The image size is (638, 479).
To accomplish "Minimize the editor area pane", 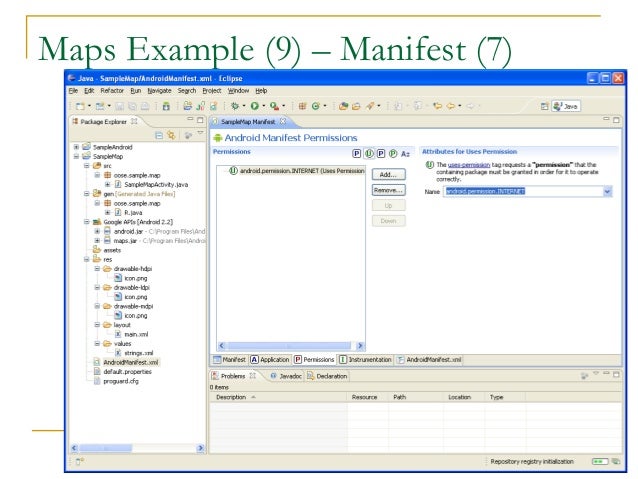I will (x=606, y=119).
